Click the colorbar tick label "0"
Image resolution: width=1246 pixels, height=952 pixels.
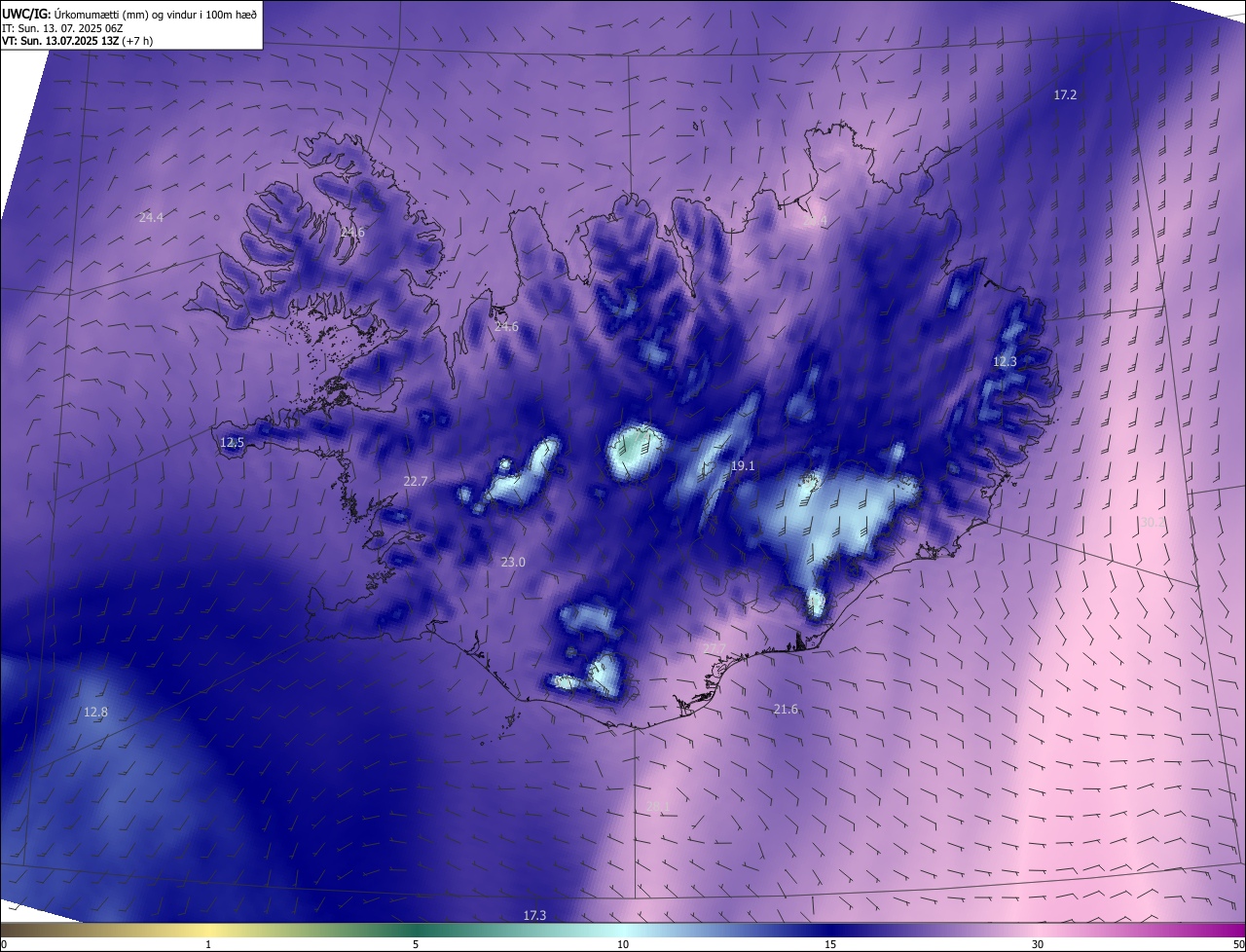[x=4, y=944]
